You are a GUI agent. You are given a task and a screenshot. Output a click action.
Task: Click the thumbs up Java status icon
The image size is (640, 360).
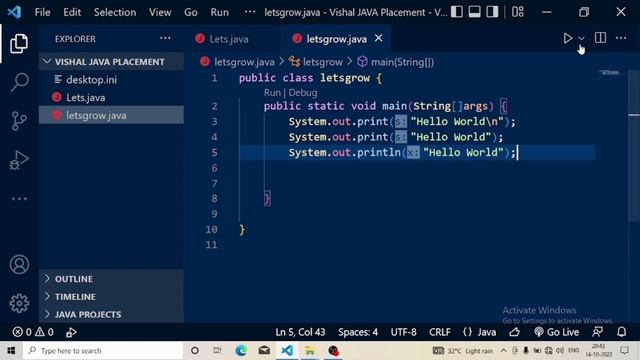[x=514, y=332]
